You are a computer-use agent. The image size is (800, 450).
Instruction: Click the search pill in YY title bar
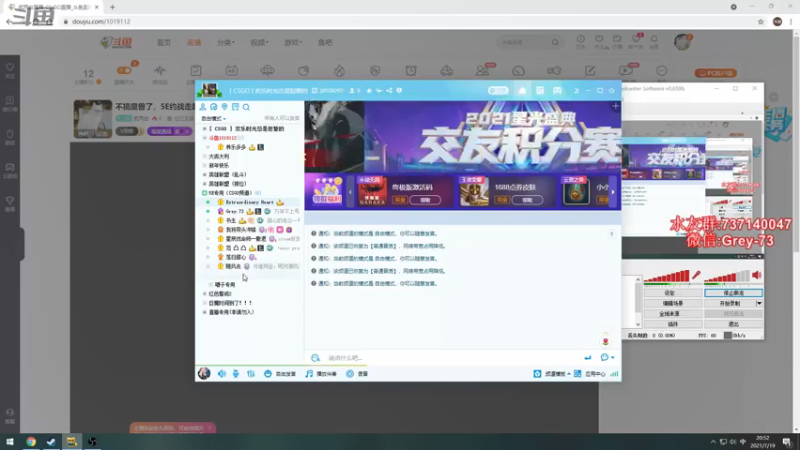pyautogui.click(x=498, y=90)
